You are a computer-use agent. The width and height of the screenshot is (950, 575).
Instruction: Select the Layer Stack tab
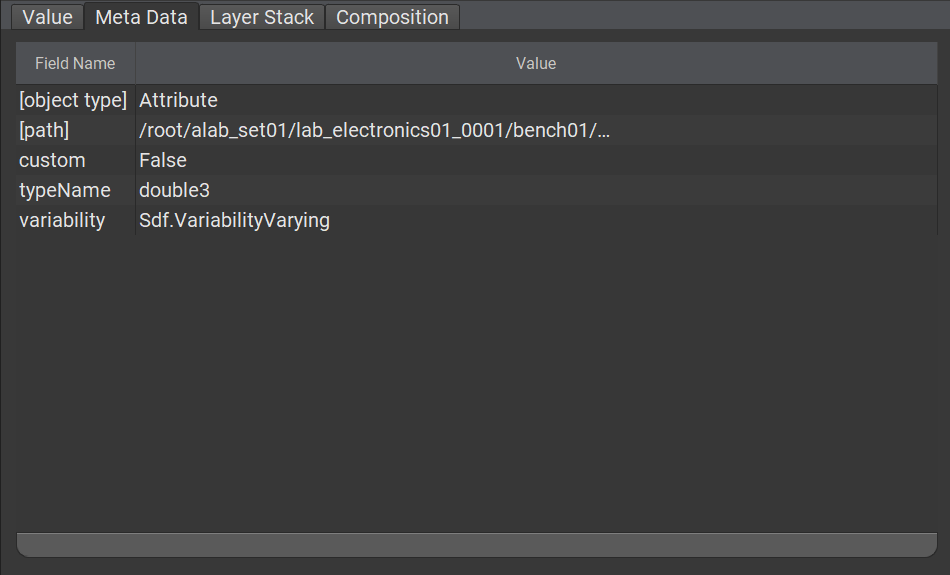[x=262, y=17]
